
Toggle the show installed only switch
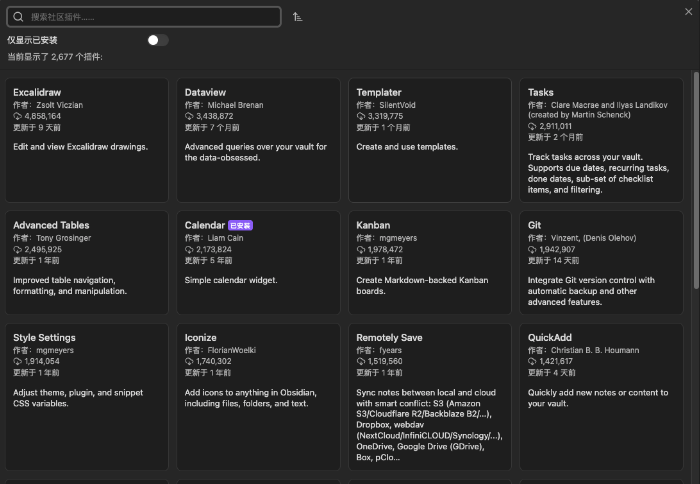[x=157, y=40]
